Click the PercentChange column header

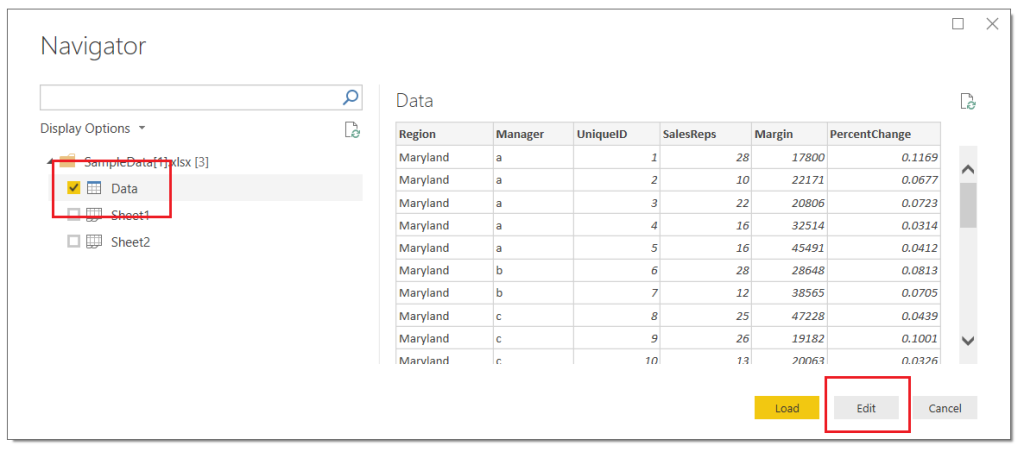[884, 134]
